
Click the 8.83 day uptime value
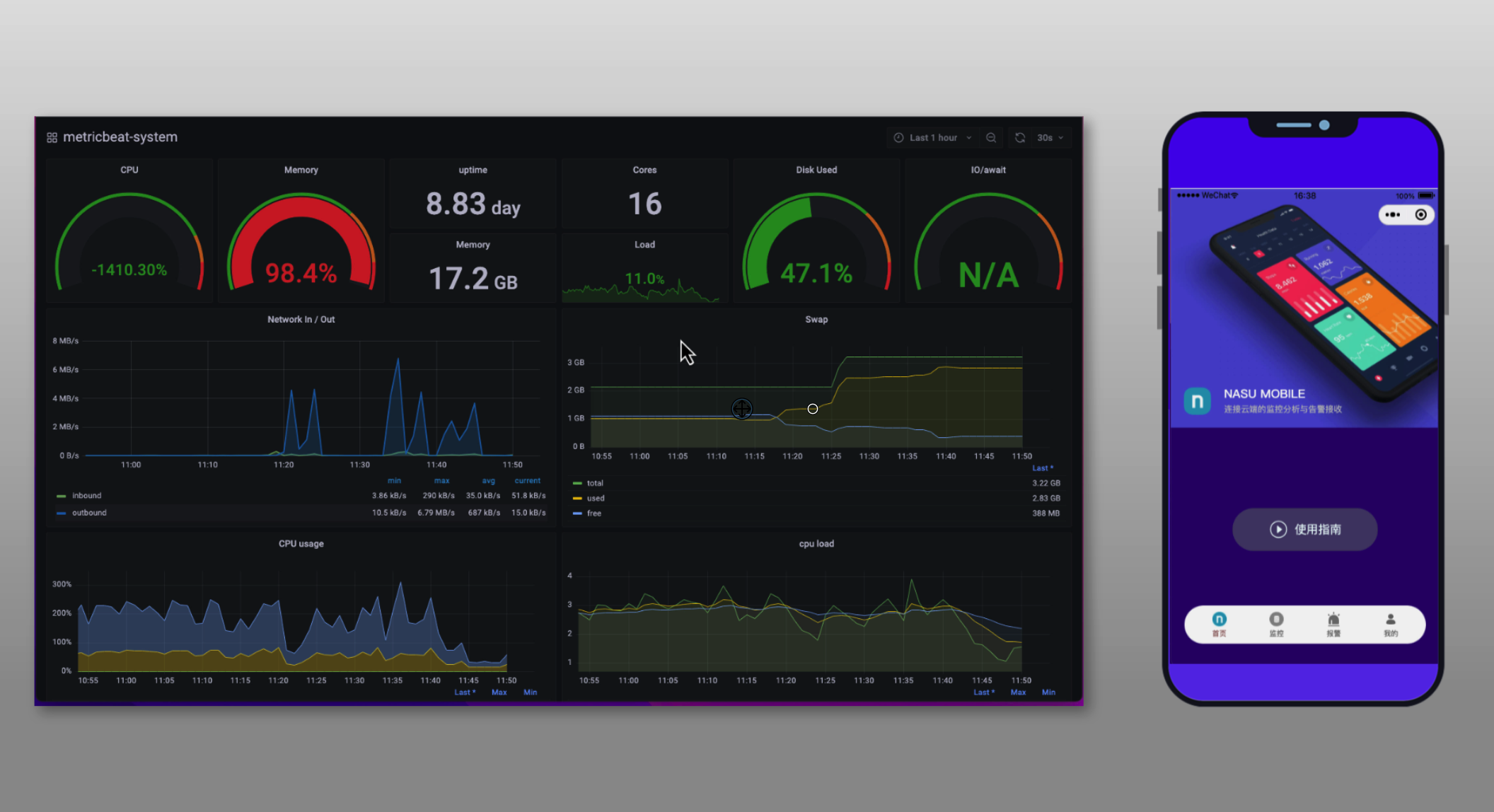473,204
